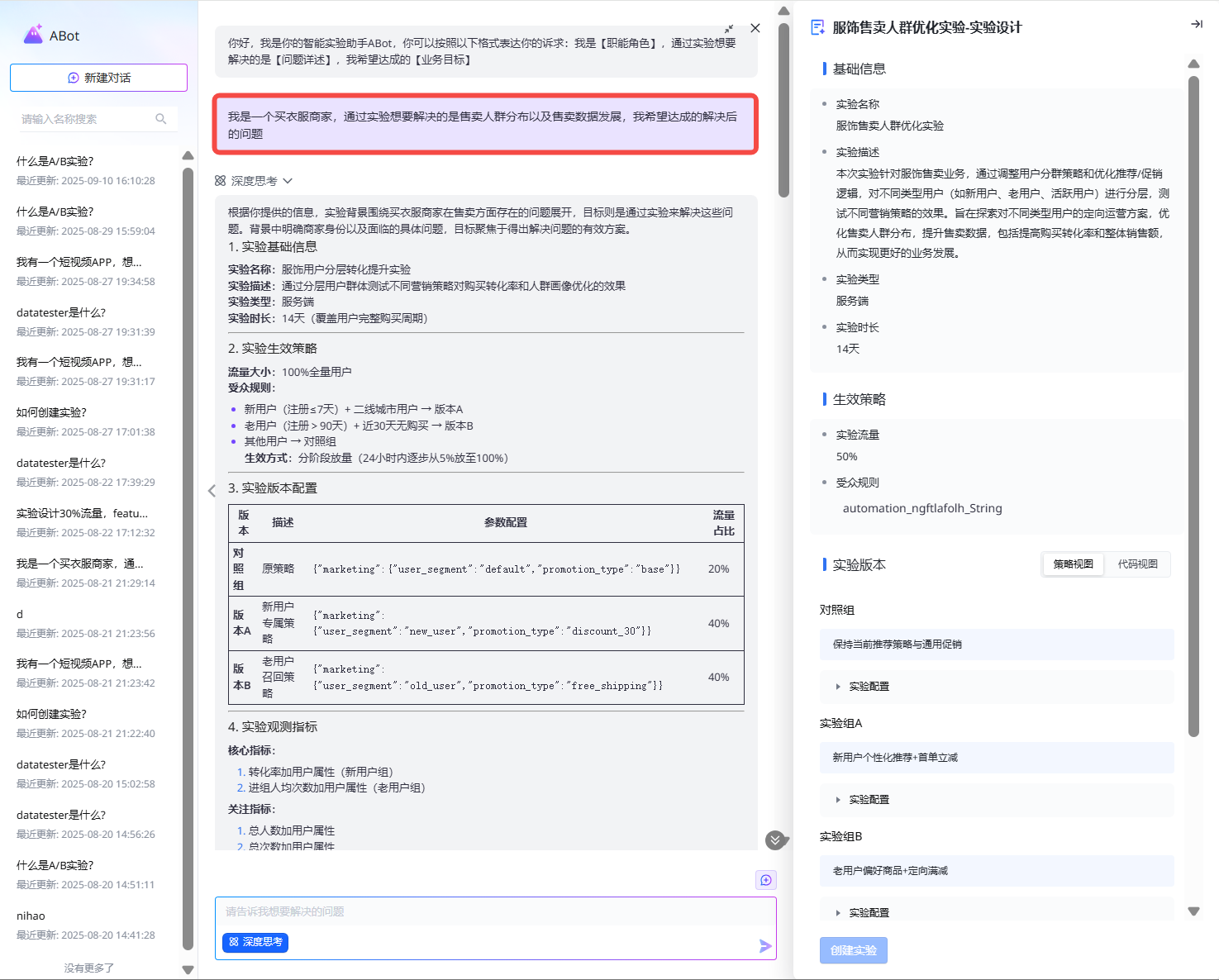Collapse the 深度思考 section chevron

tap(288, 181)
